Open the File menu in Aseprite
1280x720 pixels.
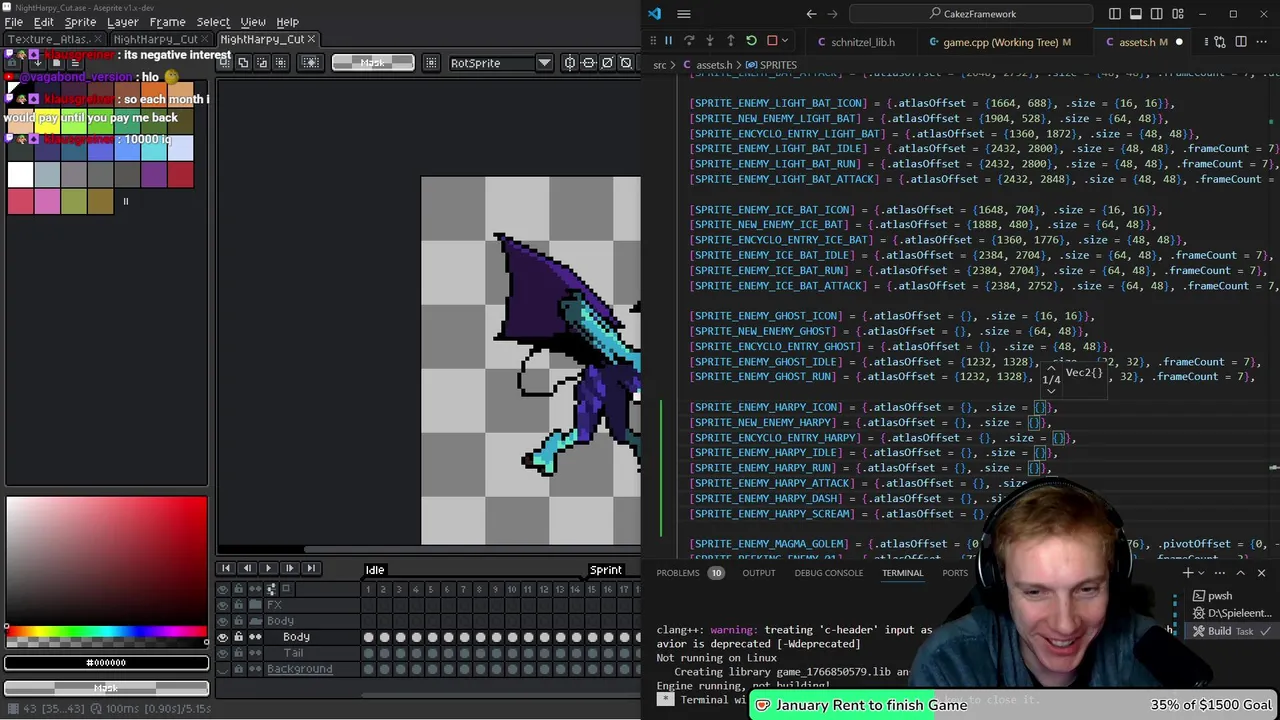point(14,22)
